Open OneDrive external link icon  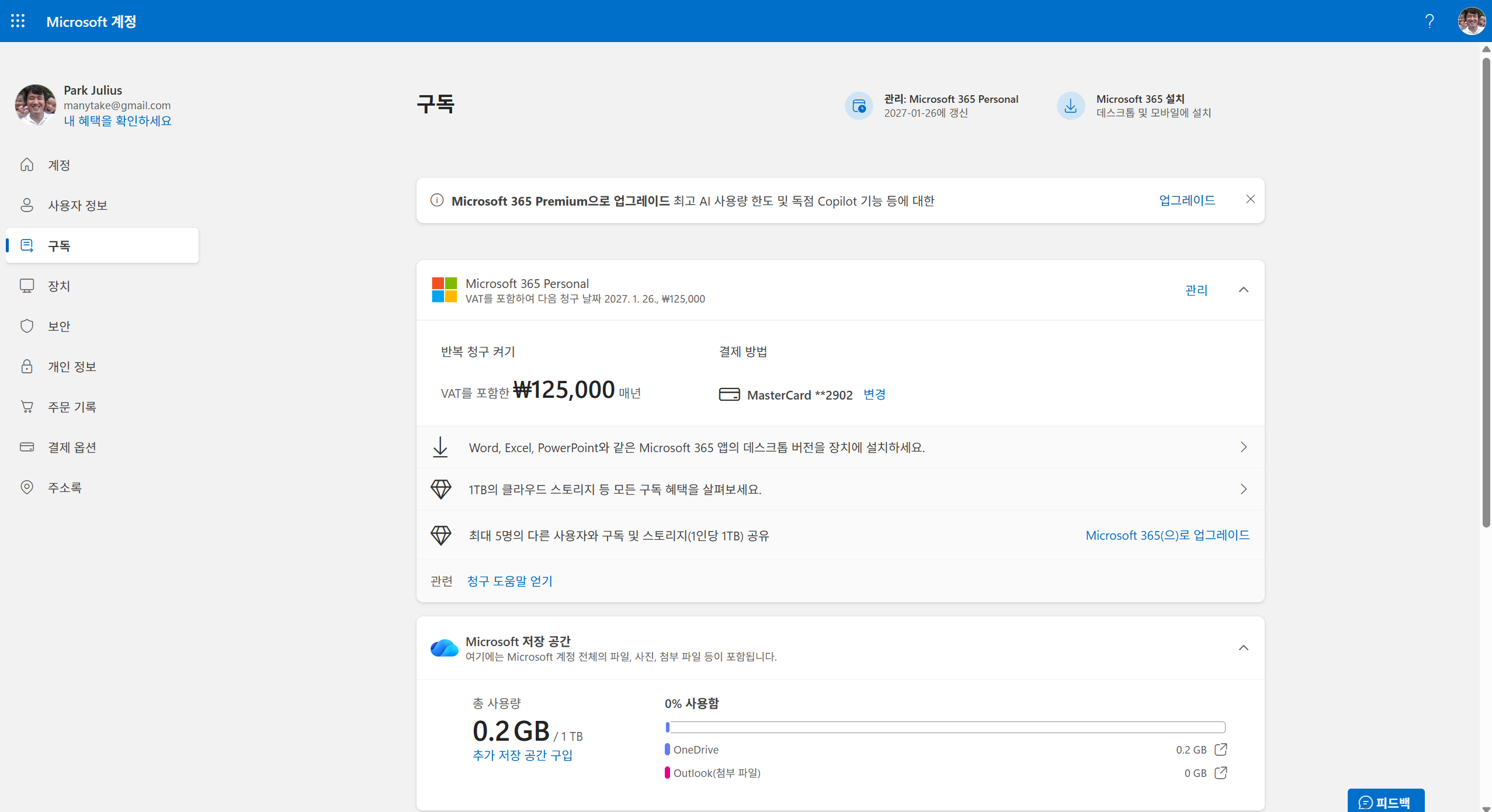(x=1220, y=749)
